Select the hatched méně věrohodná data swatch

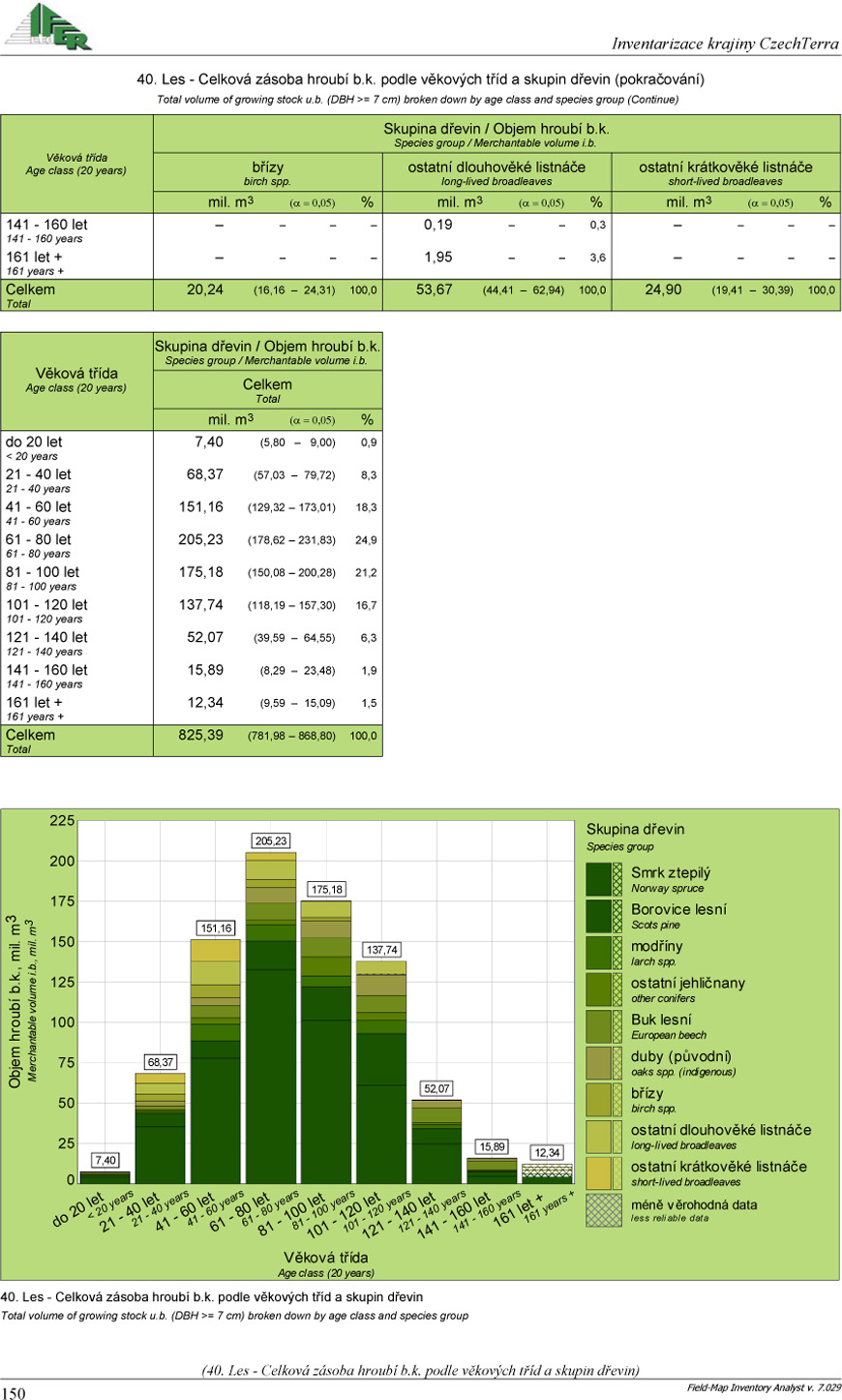point(604,1210)
